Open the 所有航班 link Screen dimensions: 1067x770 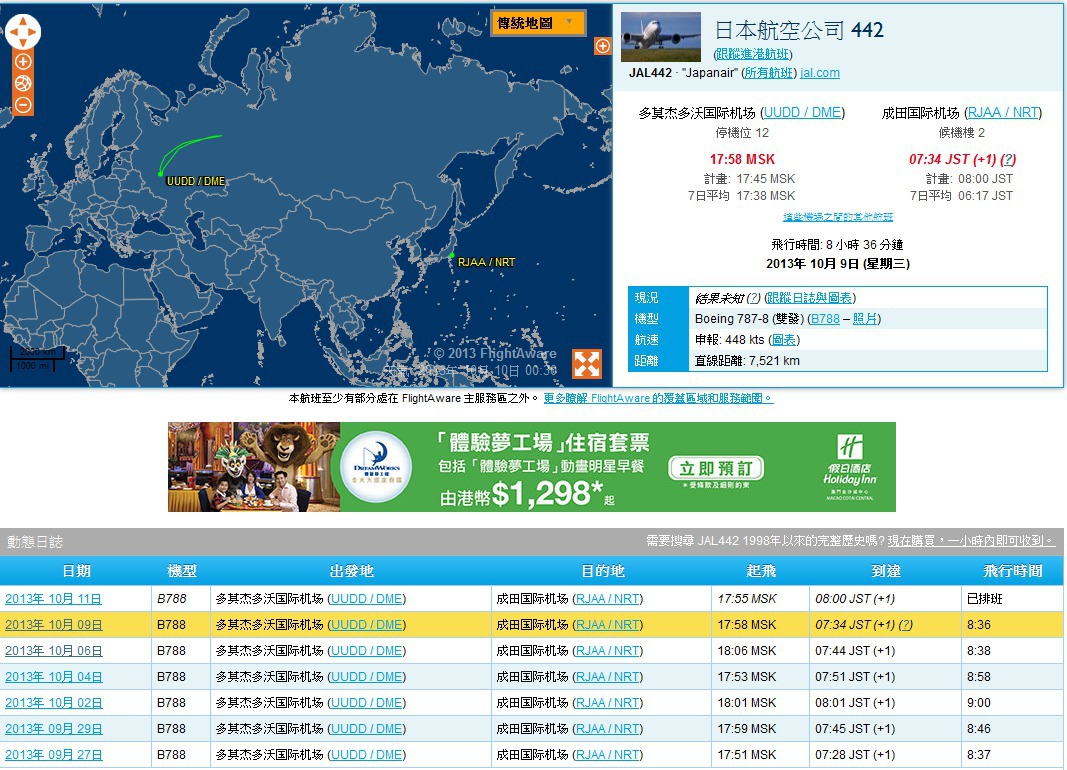pos(769,73)
